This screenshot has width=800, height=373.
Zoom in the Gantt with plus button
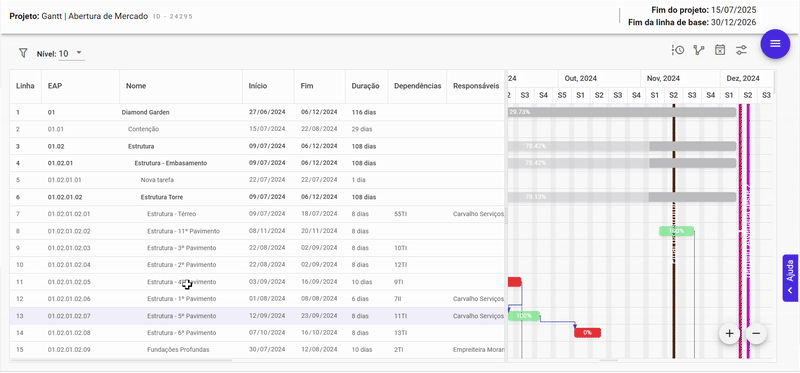click(730, 334)
